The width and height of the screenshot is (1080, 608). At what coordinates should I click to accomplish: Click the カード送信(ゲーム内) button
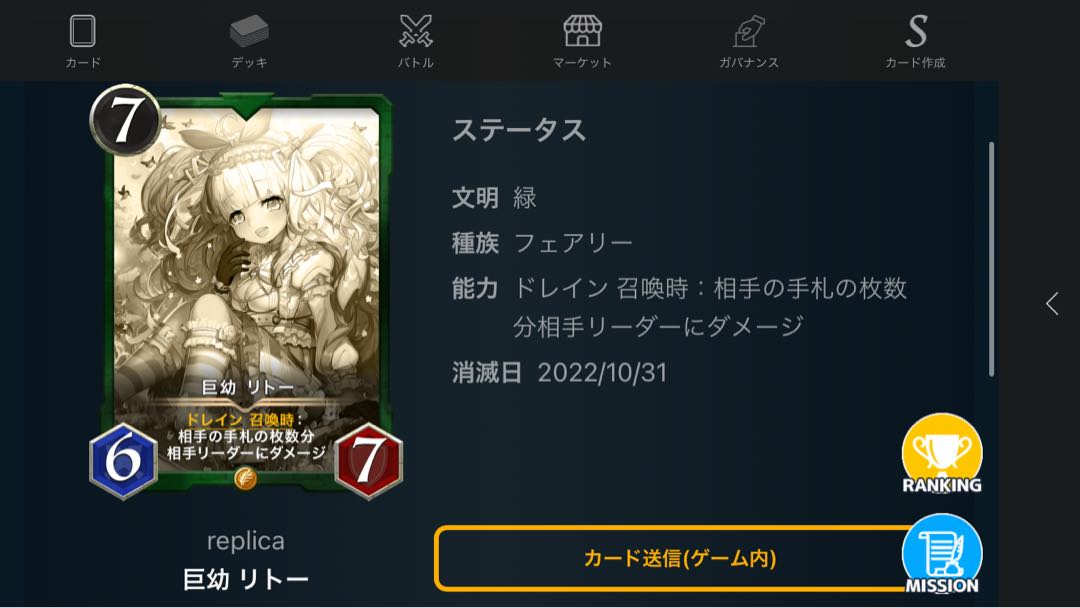point(678,558)
